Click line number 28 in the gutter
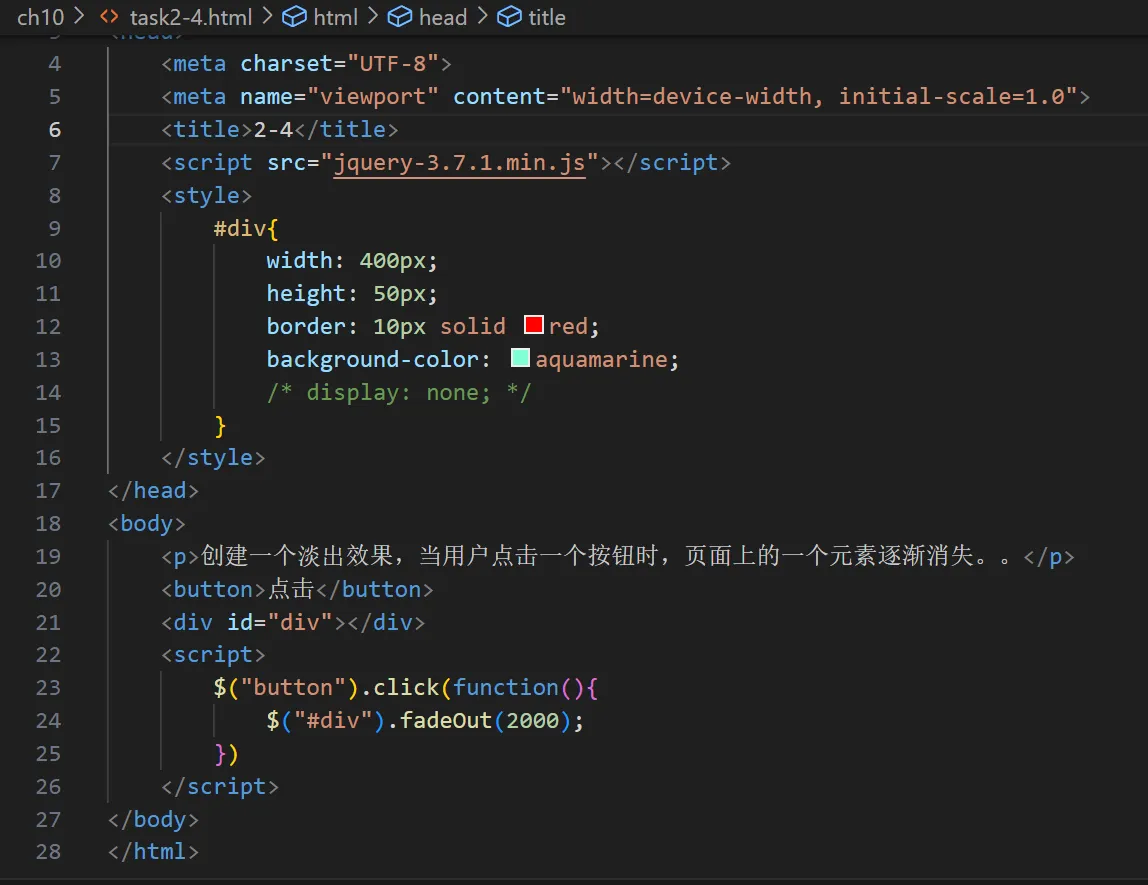1148x885 pixels. coord(48,851)
